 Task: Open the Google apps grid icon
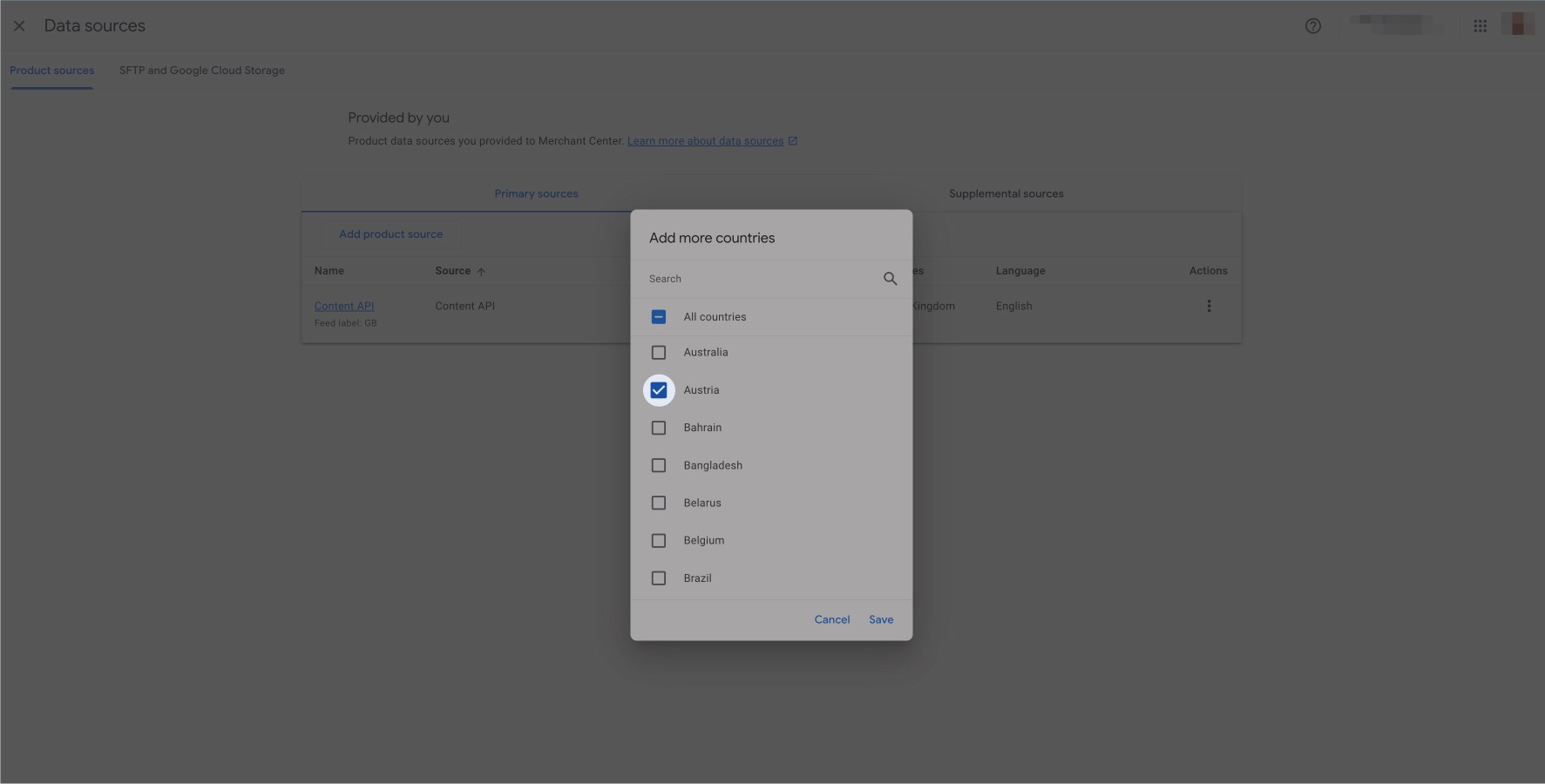(x=1480, y=26)
